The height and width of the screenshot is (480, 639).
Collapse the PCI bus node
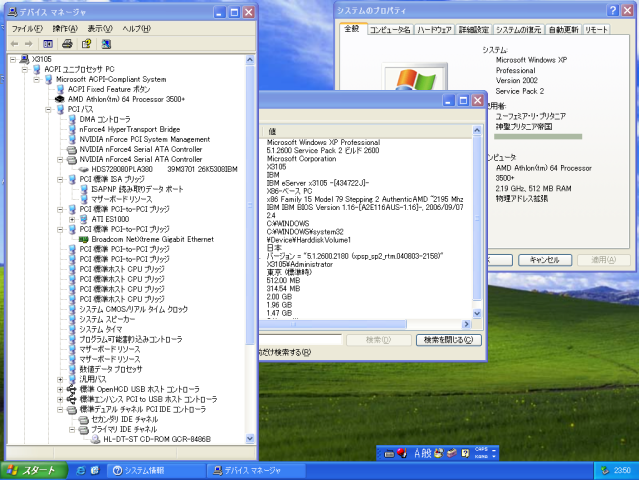[x=48, y=109]
